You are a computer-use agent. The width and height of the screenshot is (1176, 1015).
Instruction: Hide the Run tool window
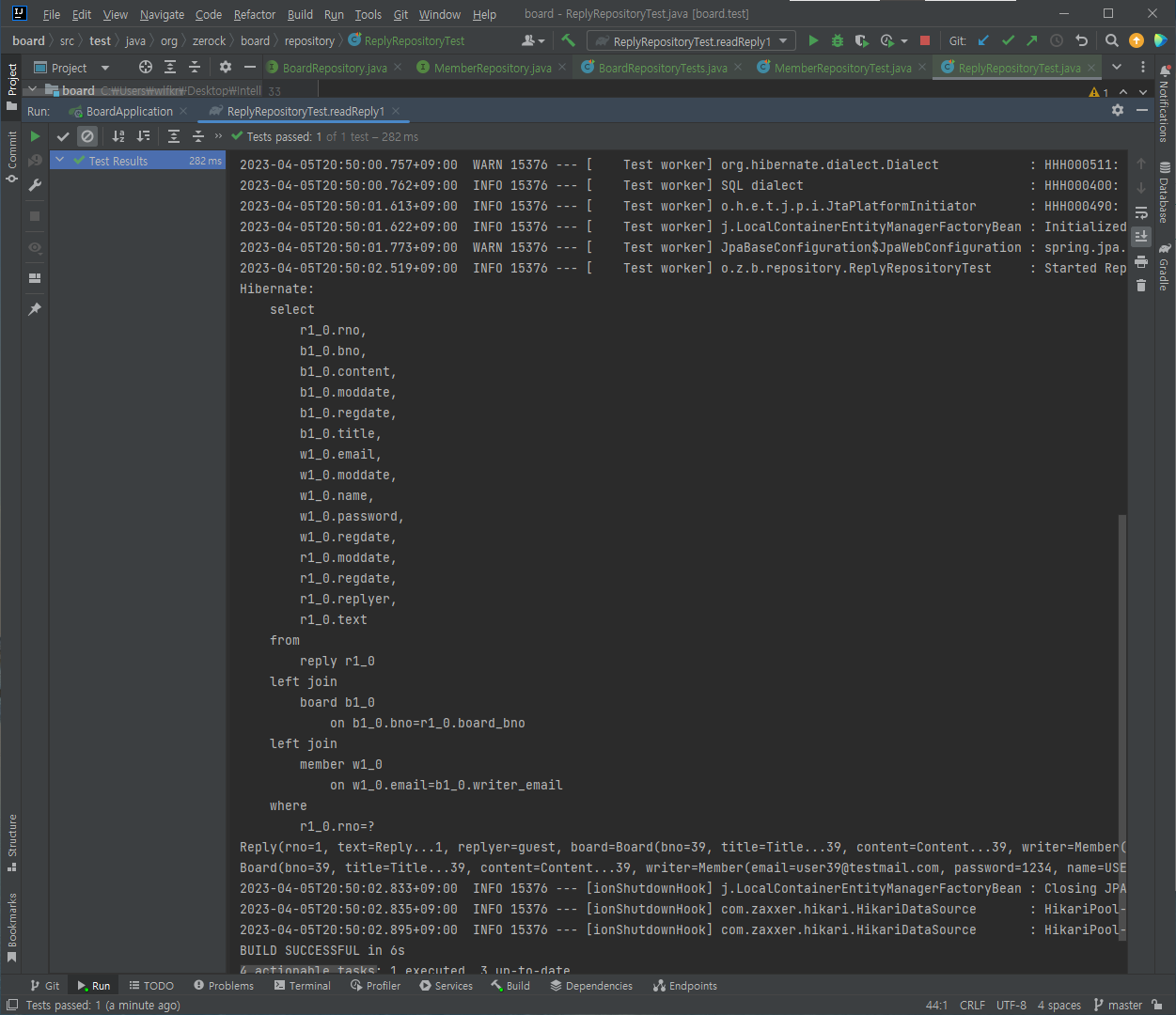coord(1142,110)
